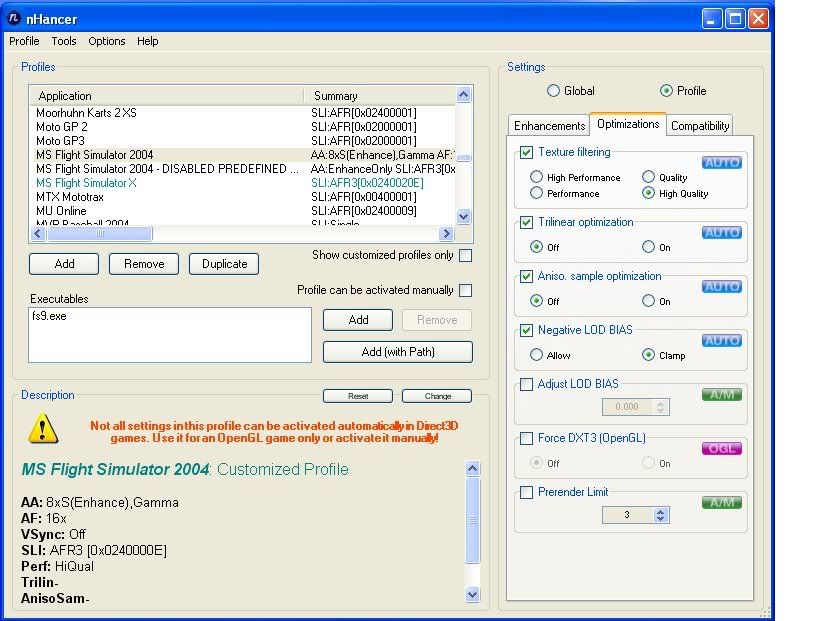Enable the Force DXT3 (OpenGL) checkbox

coord(527,438)
